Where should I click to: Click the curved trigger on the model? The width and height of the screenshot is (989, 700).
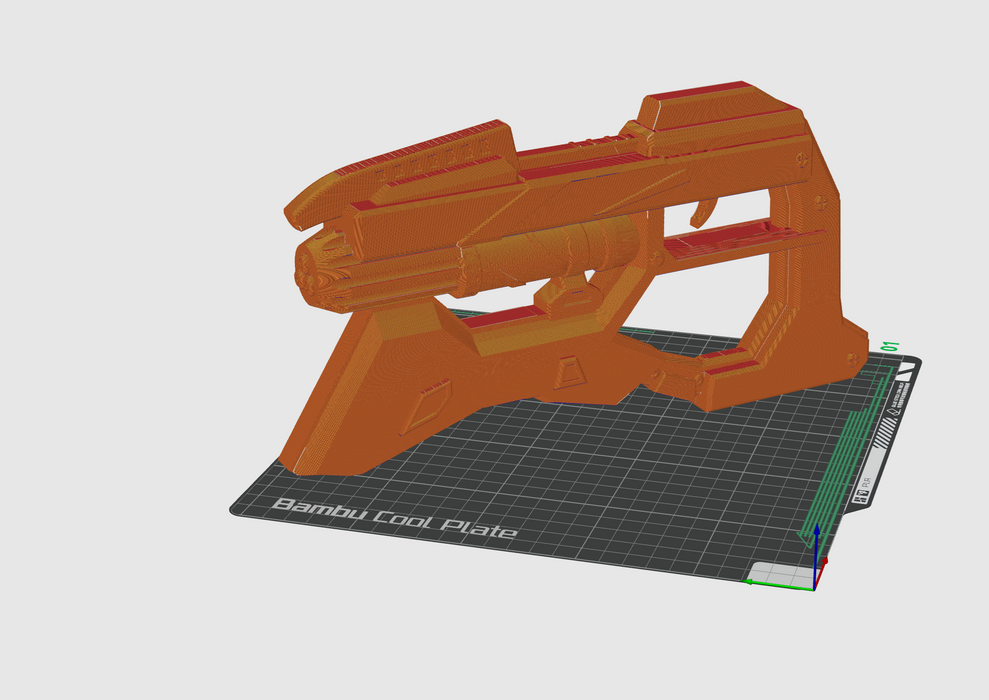[704, 211]
